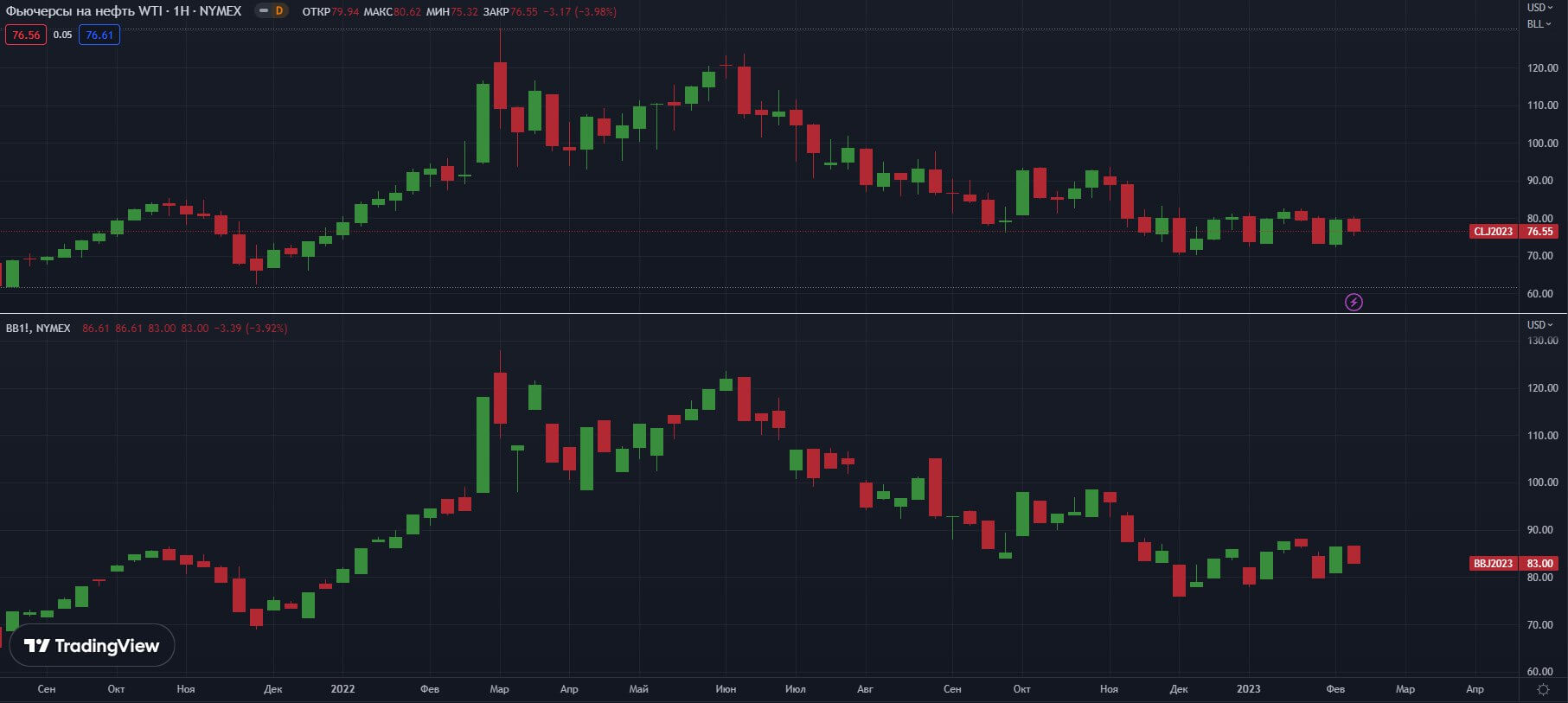Click the Авг label on time axis
The height and width of the screenshot is (703, 1568).
(865, 689)
